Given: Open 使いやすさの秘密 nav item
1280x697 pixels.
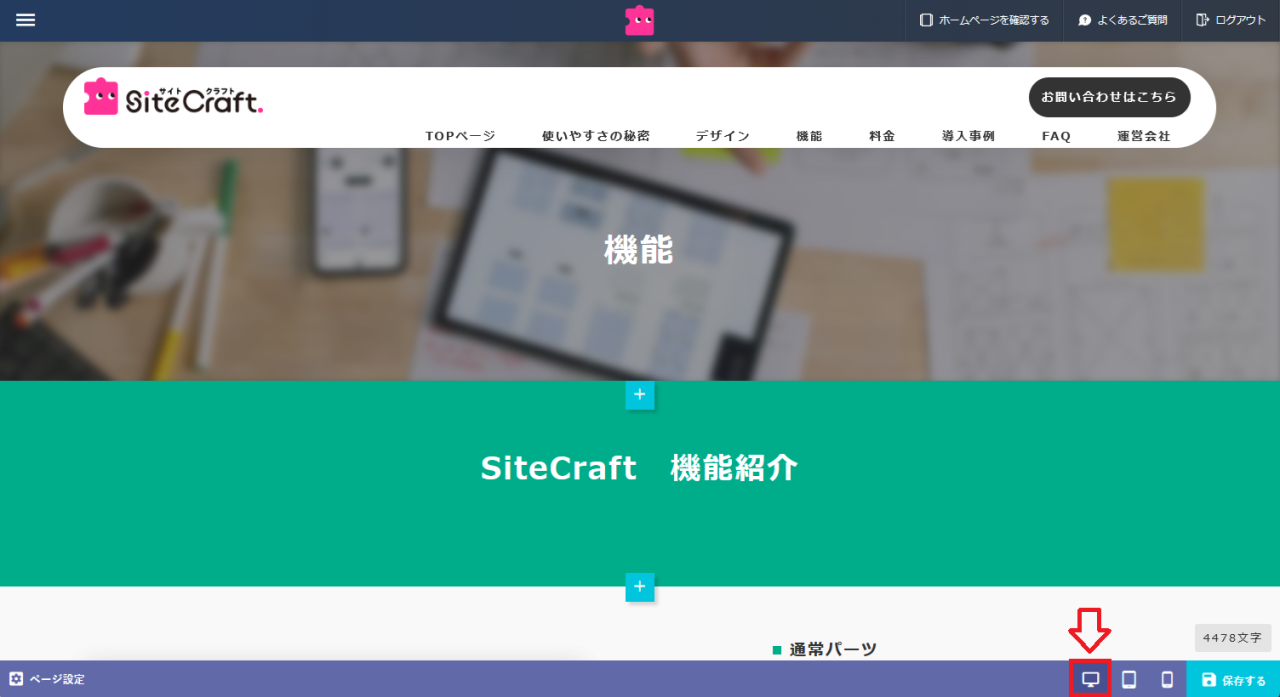Looking at the screenshot, I should click(596, 136).
